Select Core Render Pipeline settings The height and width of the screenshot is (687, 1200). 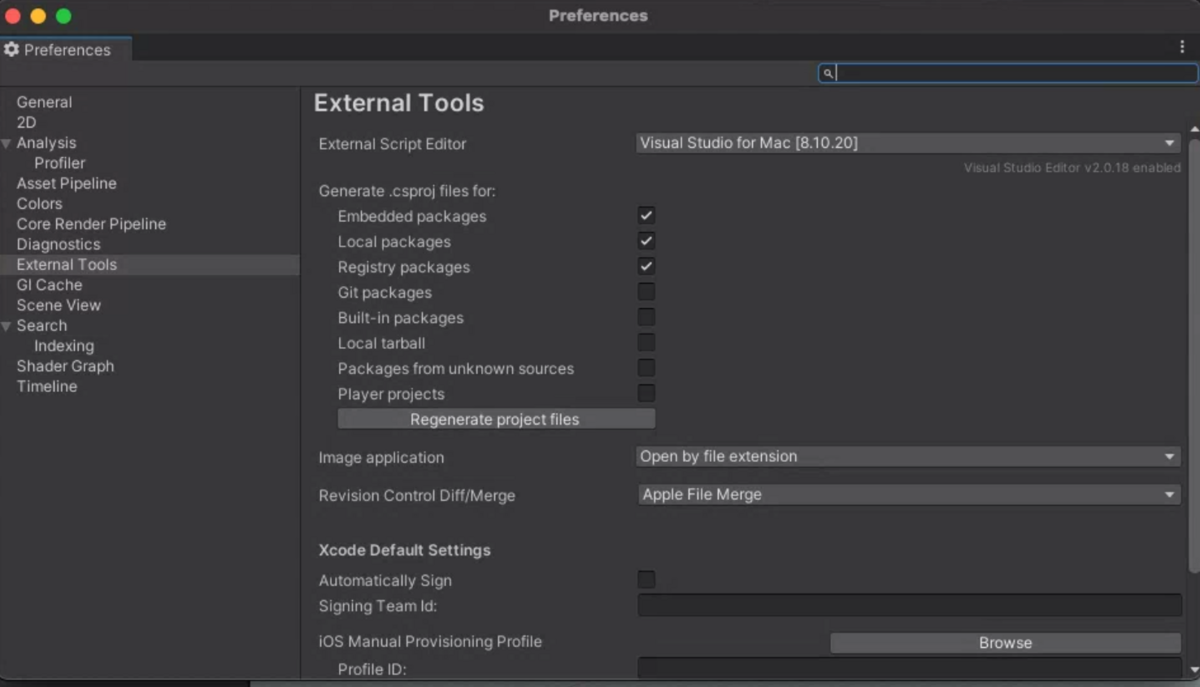click(x=91, y=223)
